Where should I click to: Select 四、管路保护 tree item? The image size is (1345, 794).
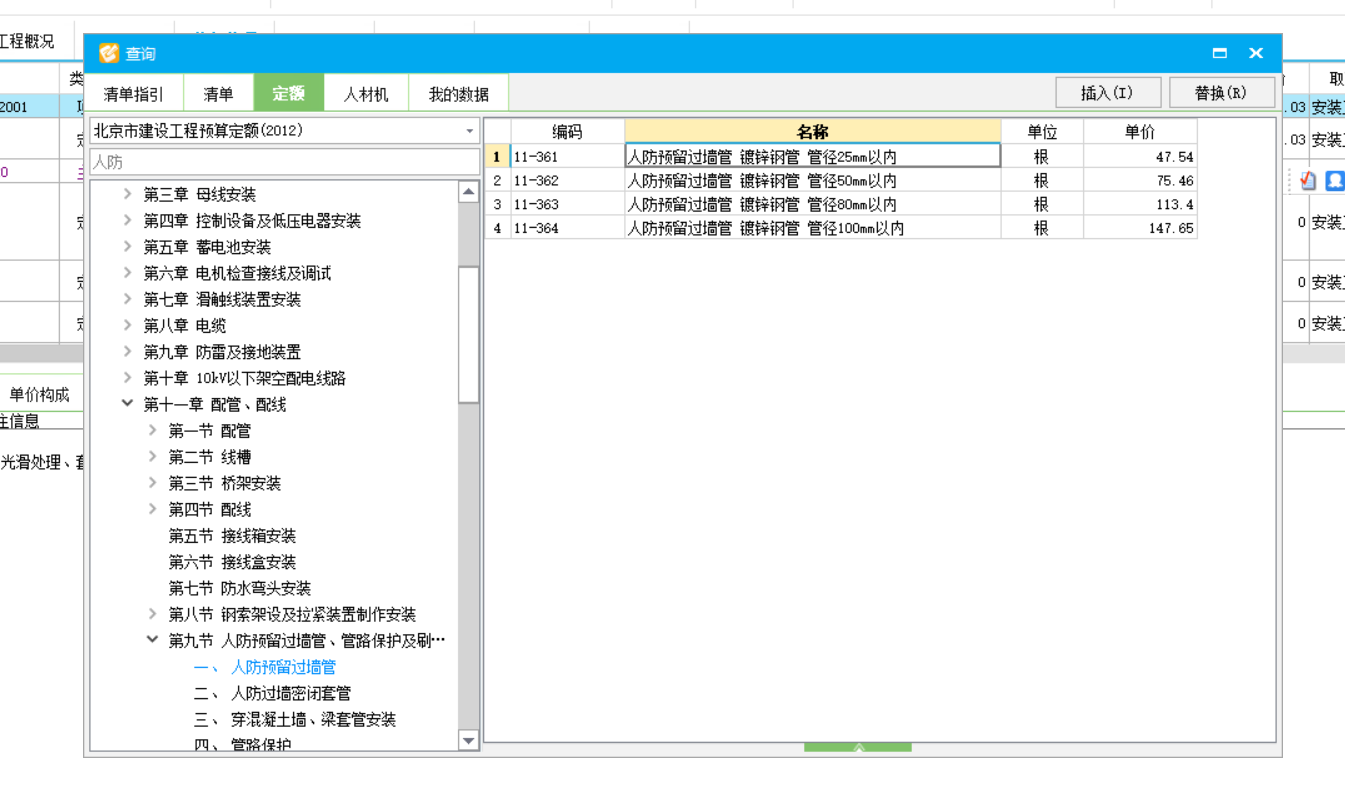point(242,745)
